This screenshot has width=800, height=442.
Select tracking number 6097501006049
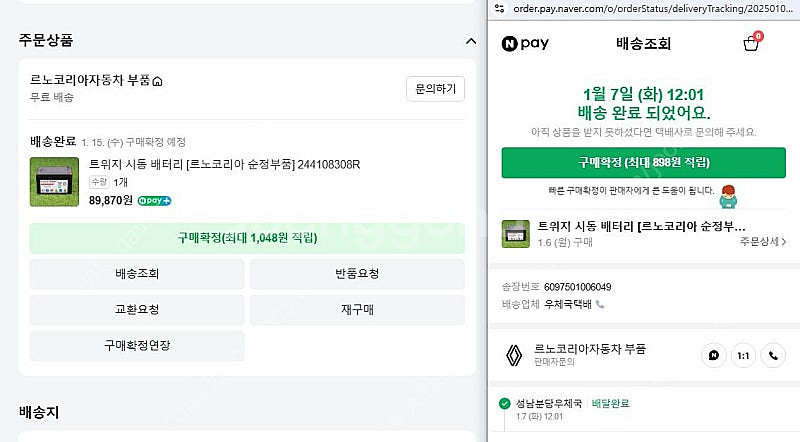point(578,287)
